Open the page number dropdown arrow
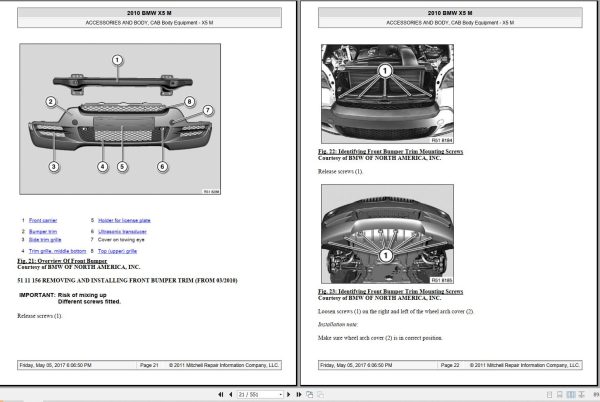This screenshot has height=402, width=600. coord(280,394)
